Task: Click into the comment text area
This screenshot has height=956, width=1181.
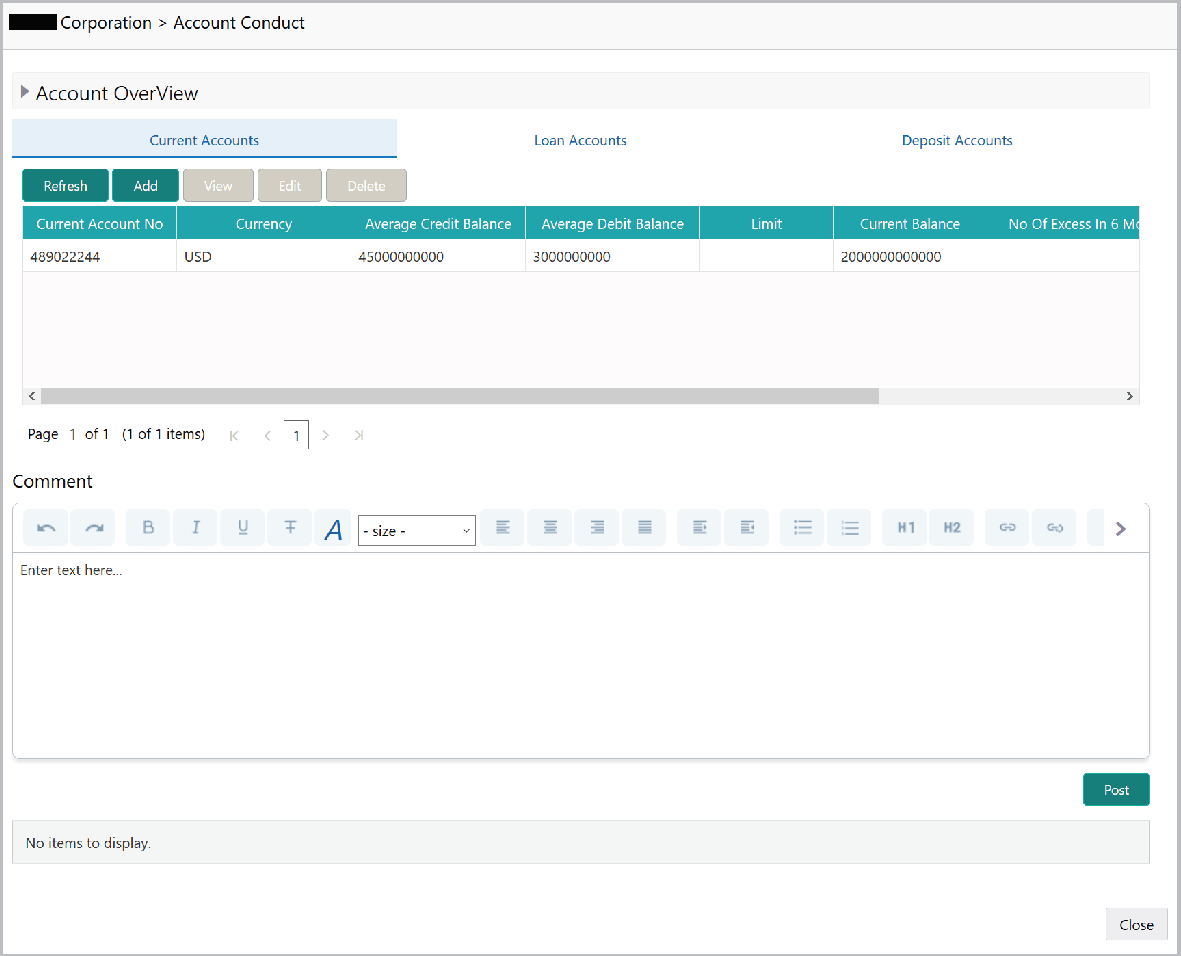Action: click(x=581, y=655)
